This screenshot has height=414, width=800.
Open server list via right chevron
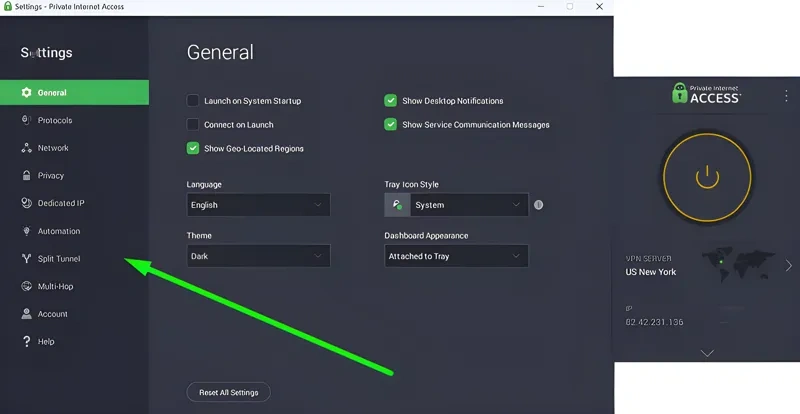(789, 265)
